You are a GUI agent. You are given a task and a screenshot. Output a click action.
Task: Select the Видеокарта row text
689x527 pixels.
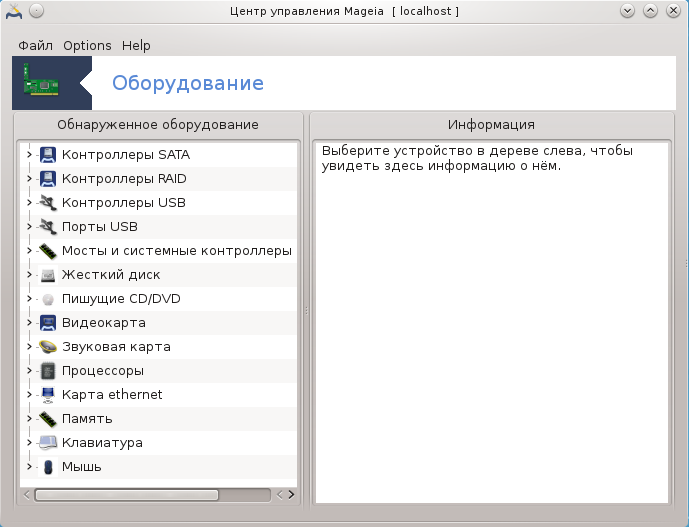pyautogui.click(x=104, y=323)
